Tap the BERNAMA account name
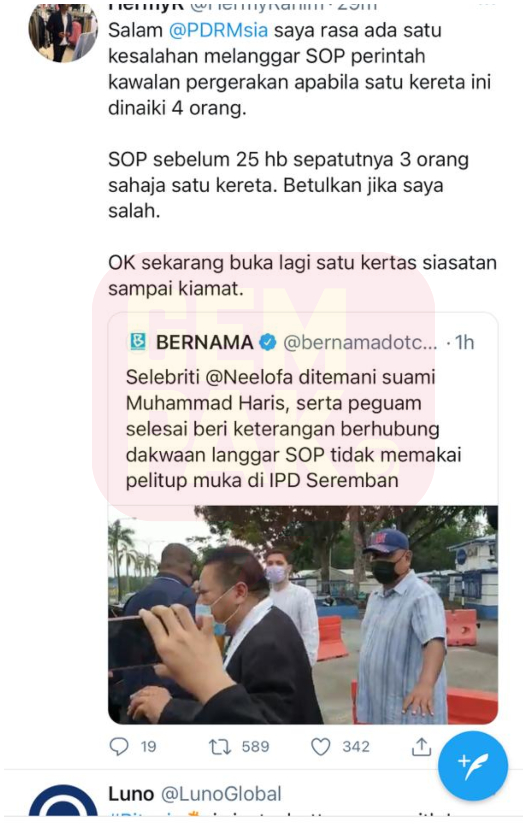 click(204, 343)
